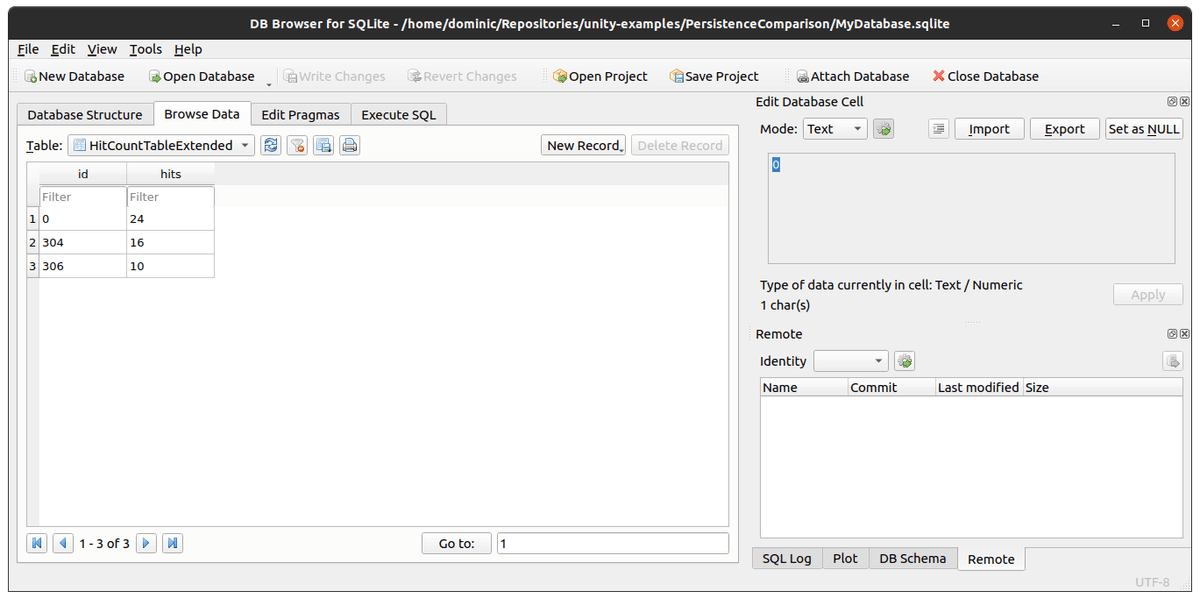
Task: Set the selected cell as NULL
Action: coord(1144,128)
